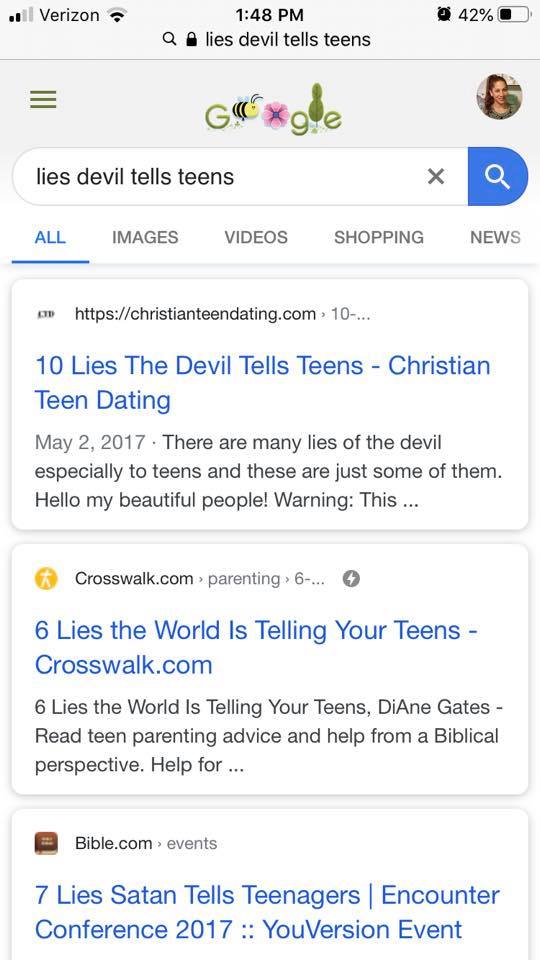Screen dimensions: 540x960
Task: Switch to the Images tab
Action: (145, 238)
